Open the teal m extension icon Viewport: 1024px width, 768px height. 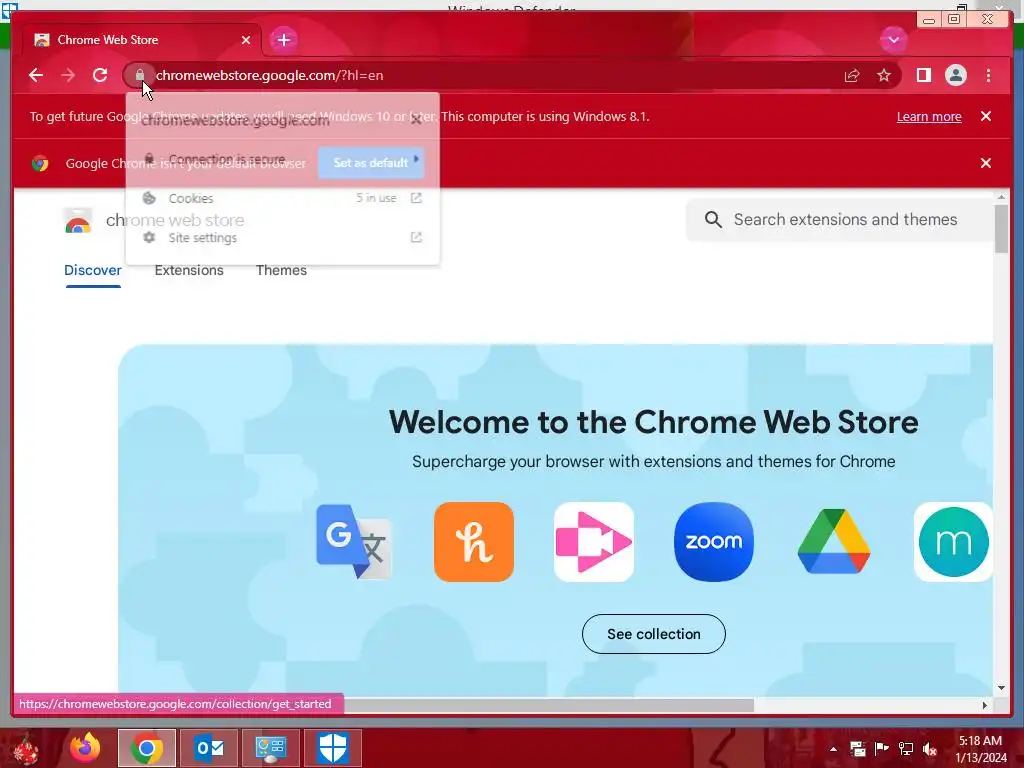(x=953, y=541)
